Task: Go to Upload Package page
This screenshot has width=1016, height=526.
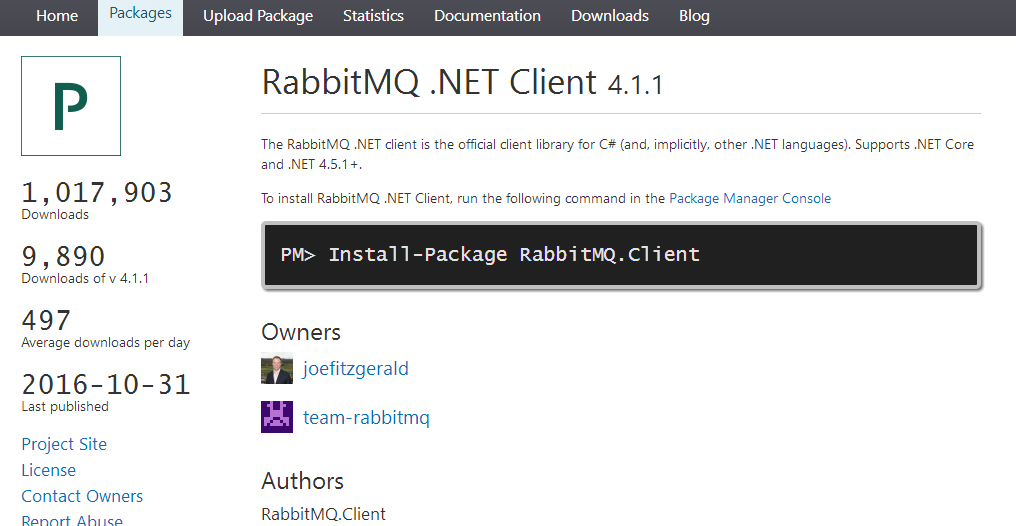Action: (x=258, y=16)
